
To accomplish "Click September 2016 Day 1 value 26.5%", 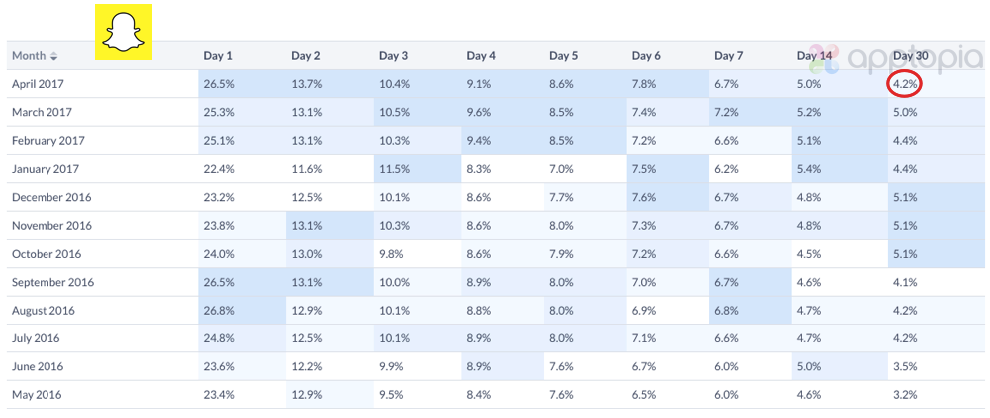I will click(219, 282).
